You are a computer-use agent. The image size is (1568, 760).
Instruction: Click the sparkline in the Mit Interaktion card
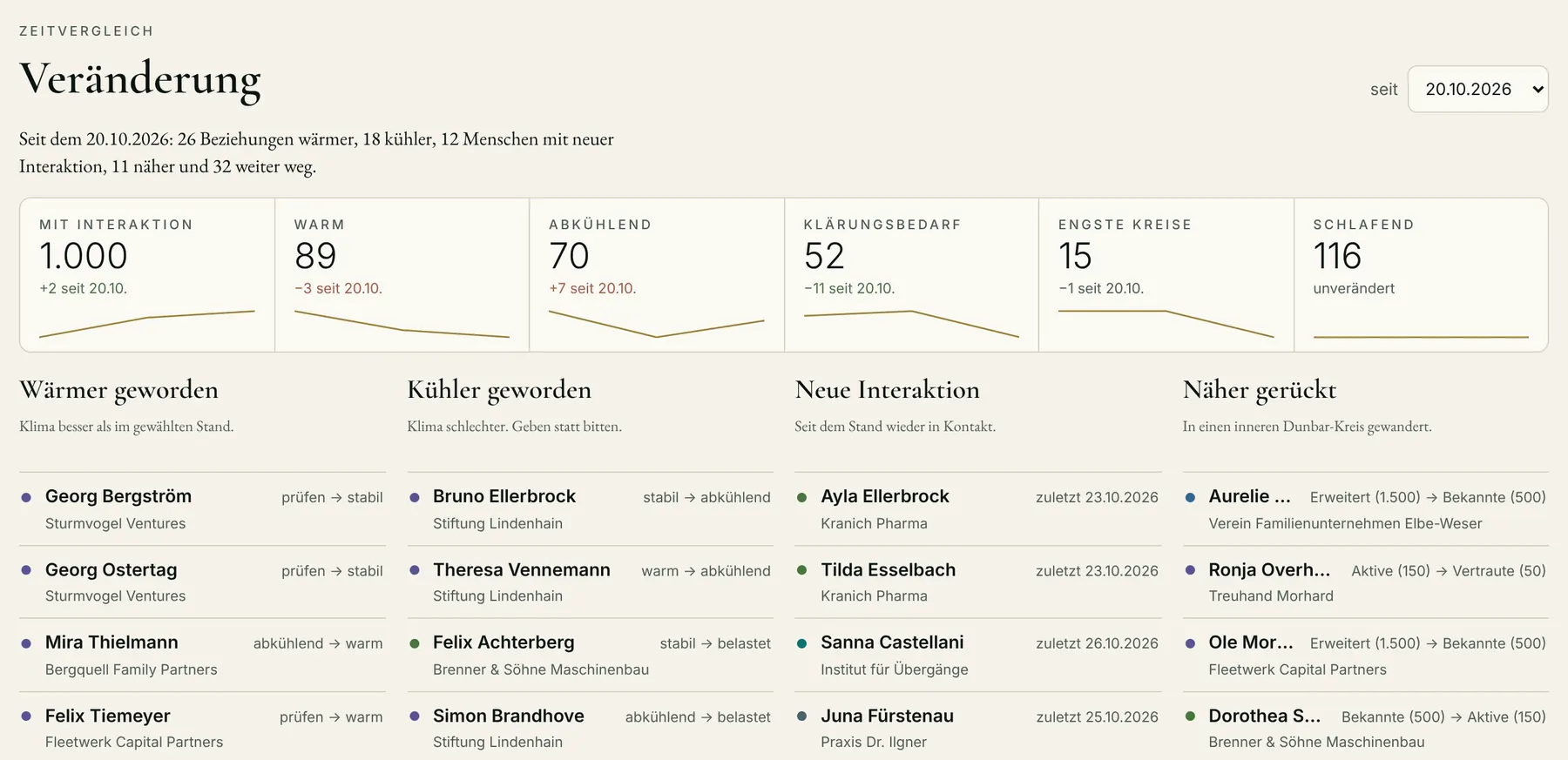[147, 323]
